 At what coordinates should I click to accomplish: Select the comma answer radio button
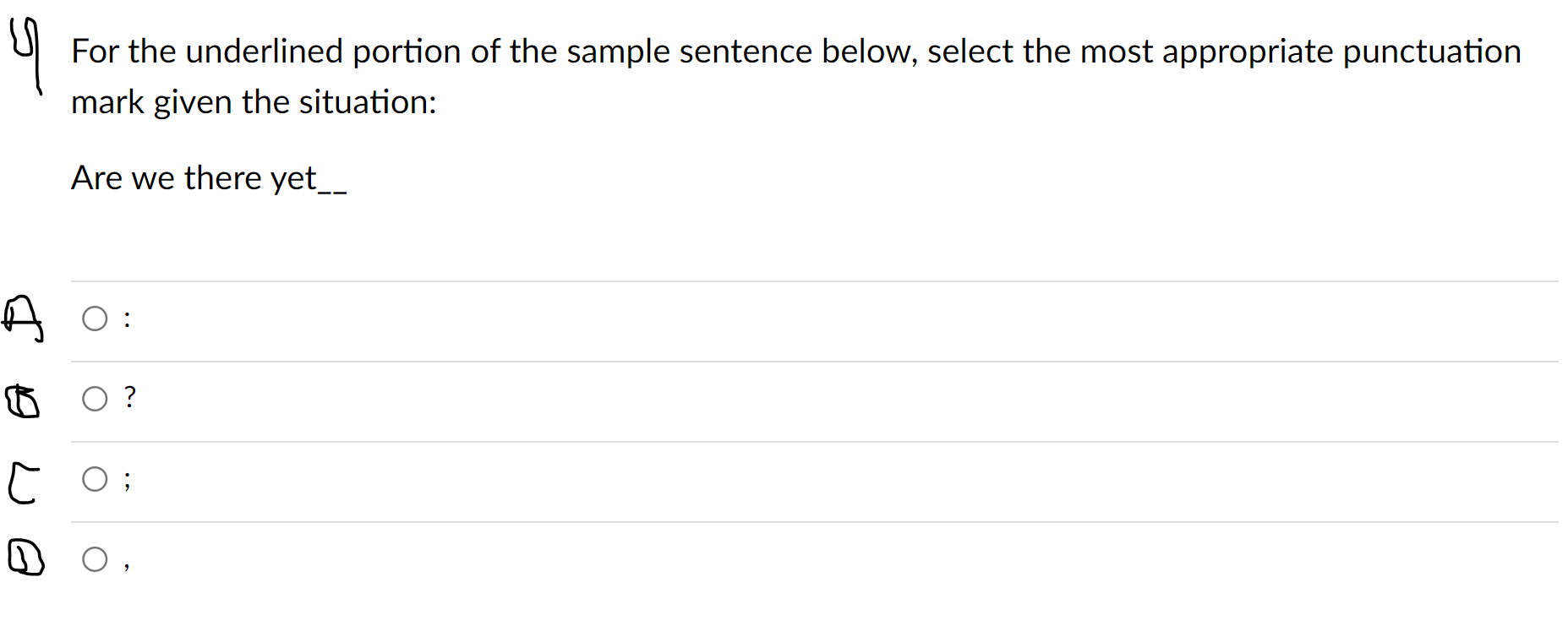coord(96,558)
